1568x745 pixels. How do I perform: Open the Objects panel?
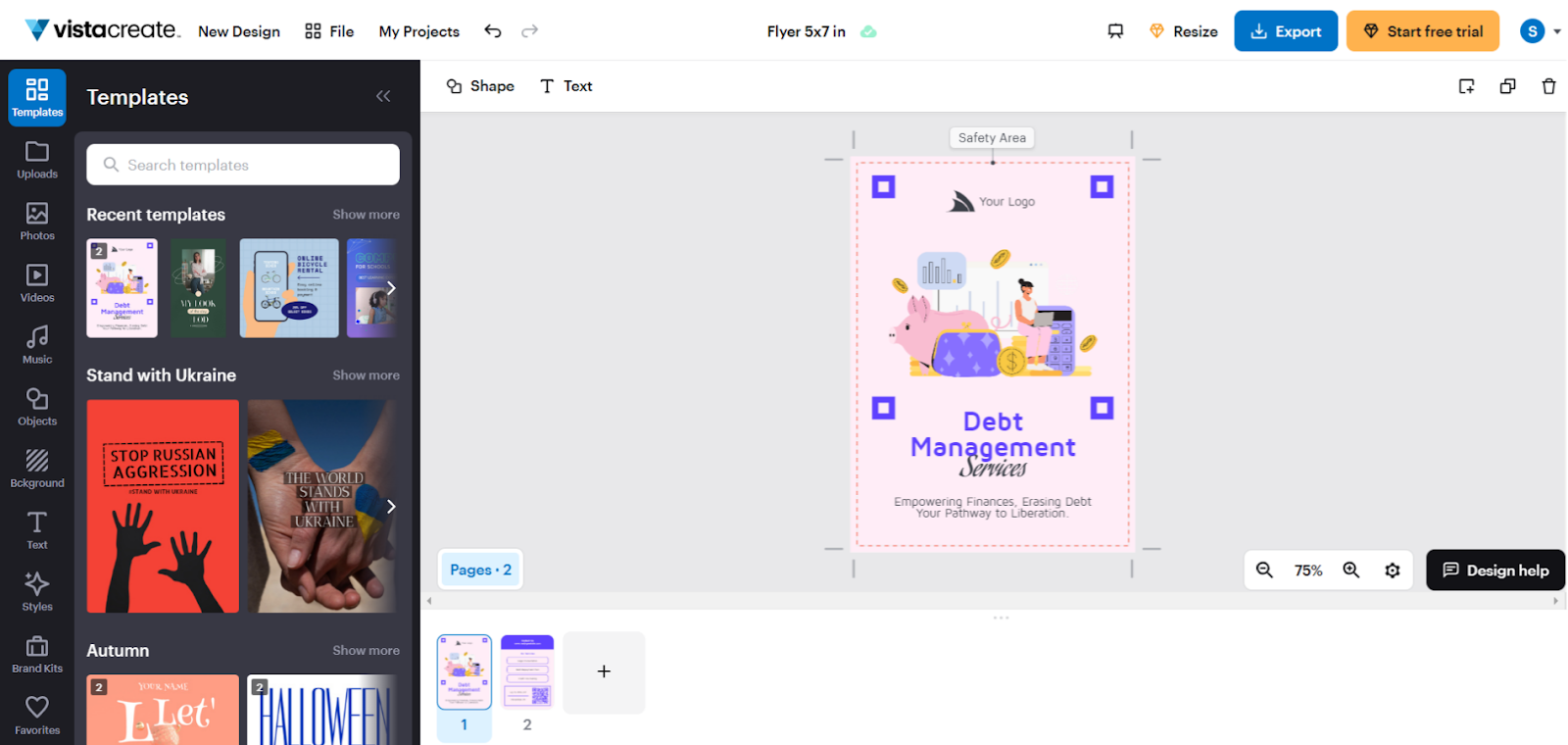(x=37, y=407)
